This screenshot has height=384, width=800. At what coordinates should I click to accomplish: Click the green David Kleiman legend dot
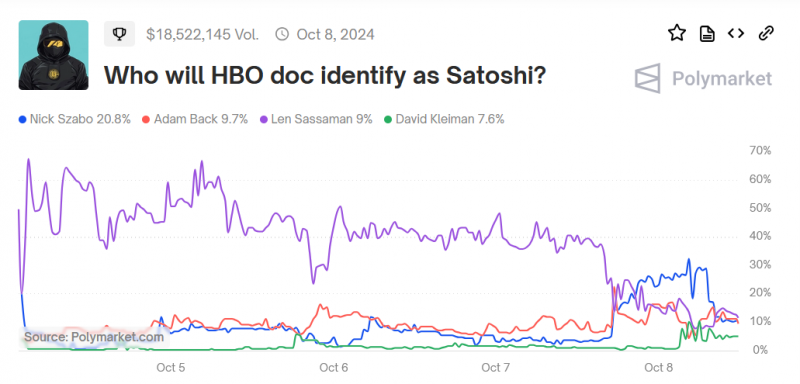(x=388, y=119)
